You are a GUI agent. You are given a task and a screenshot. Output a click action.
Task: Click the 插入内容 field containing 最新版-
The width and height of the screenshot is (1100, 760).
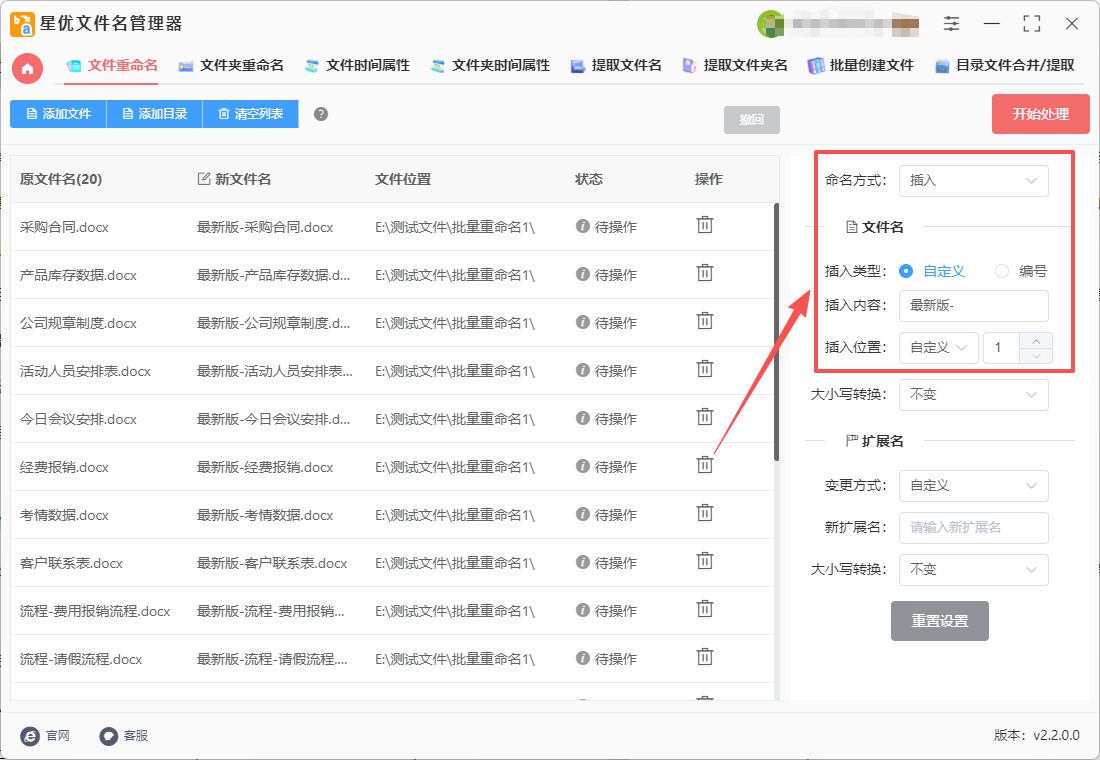point(974,305)
